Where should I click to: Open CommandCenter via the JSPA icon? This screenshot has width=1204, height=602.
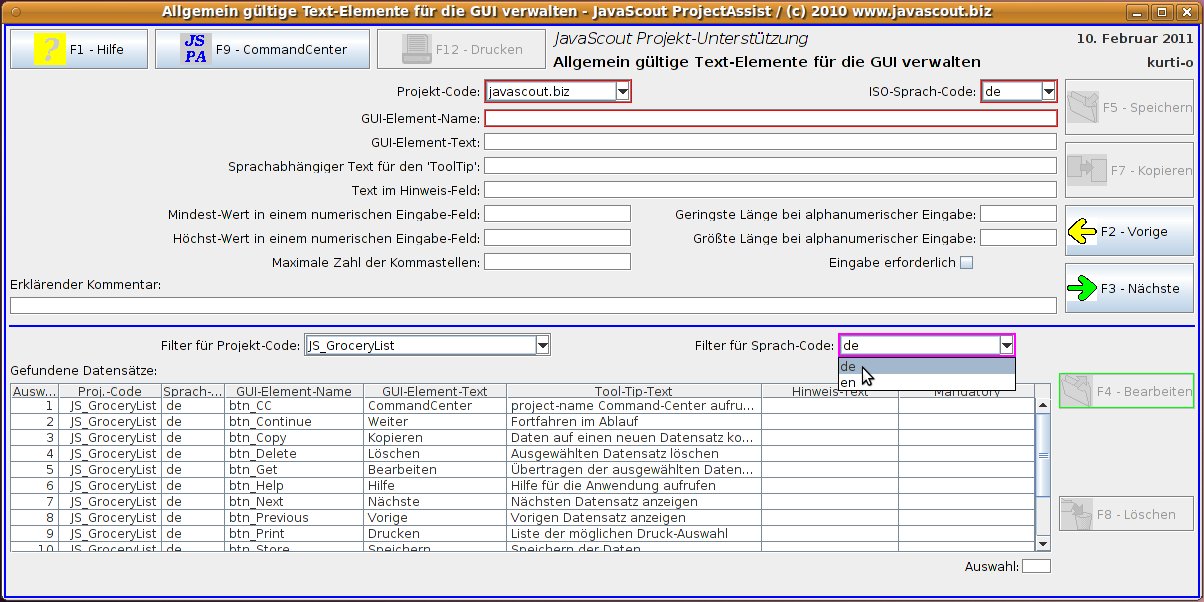[196, 49]
